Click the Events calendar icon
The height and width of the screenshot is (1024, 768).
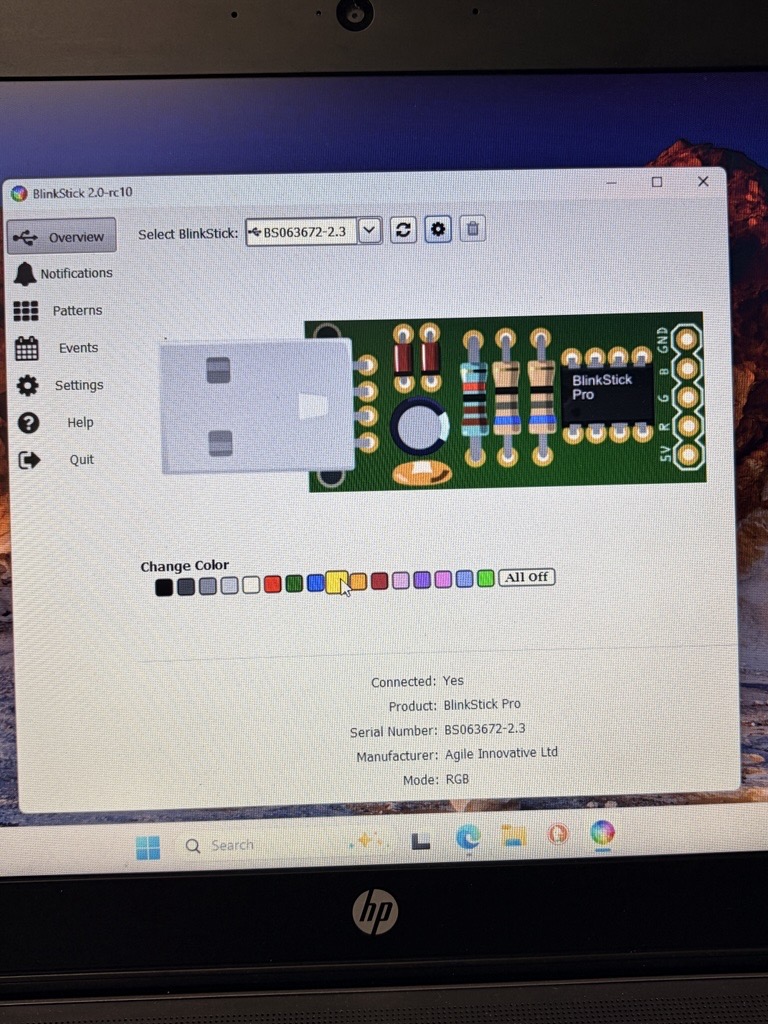click(x=27, y=348)
